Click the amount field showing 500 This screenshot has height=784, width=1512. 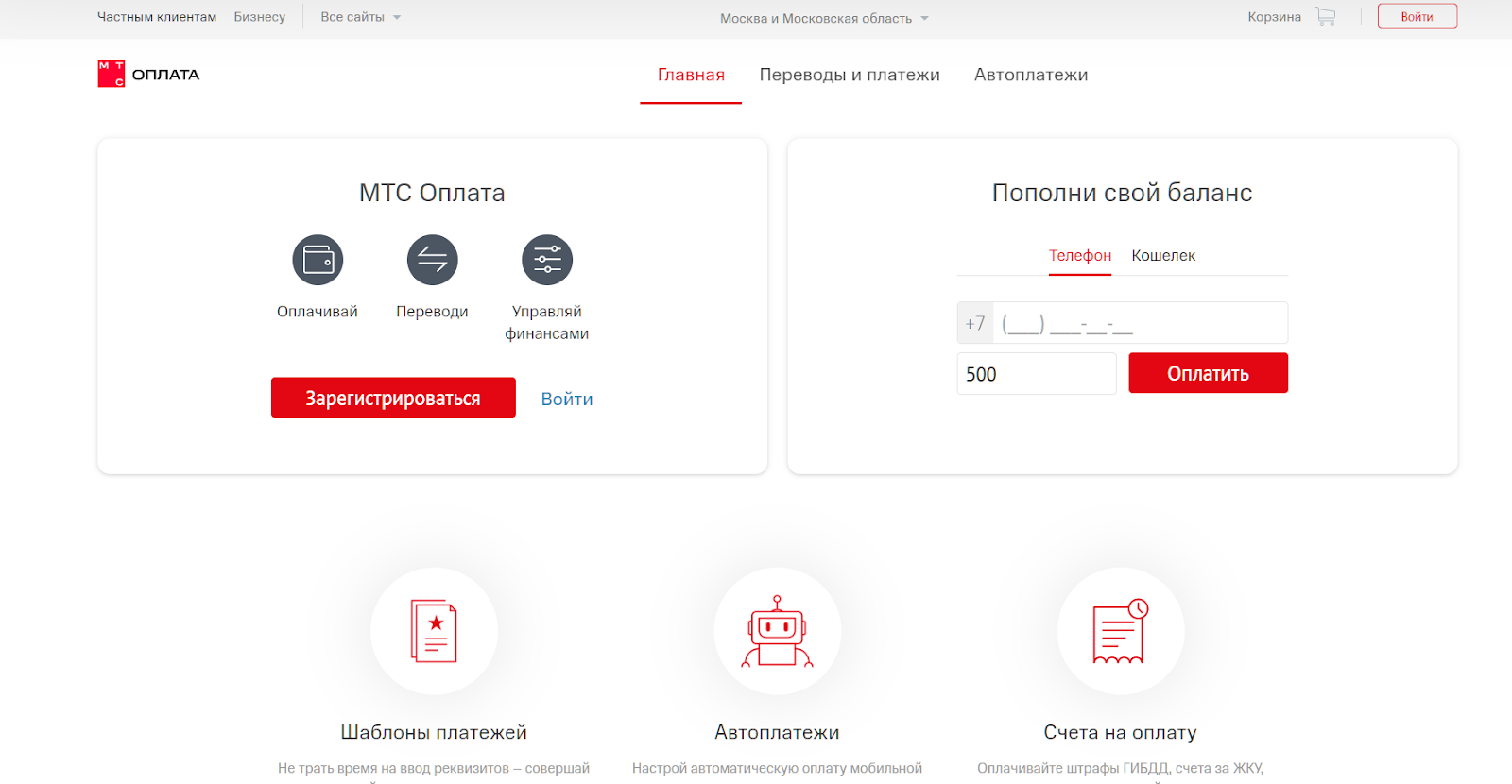[1036, 374]
